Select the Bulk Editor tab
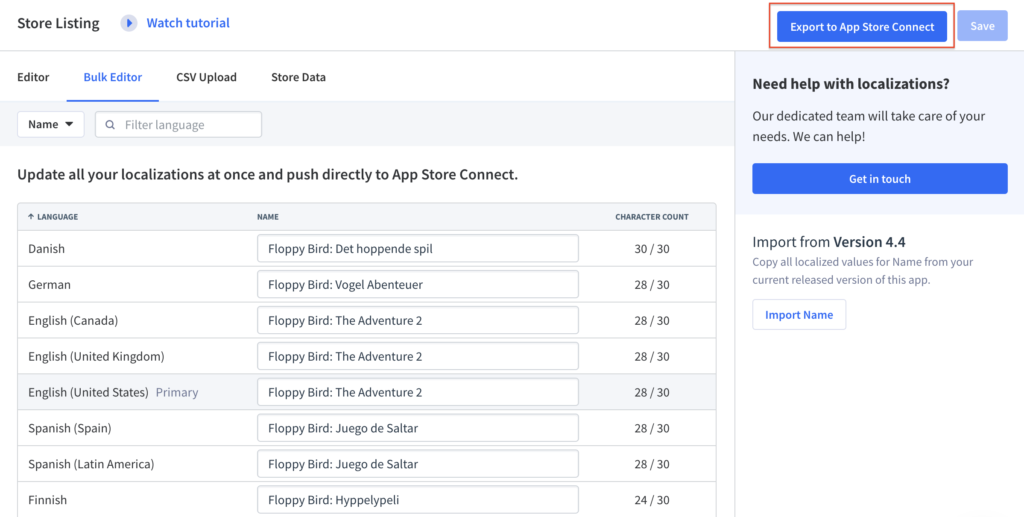Image resolution: width=1024 pixels, height=517 pixels. pyautogui.click(x=112, y=77)
